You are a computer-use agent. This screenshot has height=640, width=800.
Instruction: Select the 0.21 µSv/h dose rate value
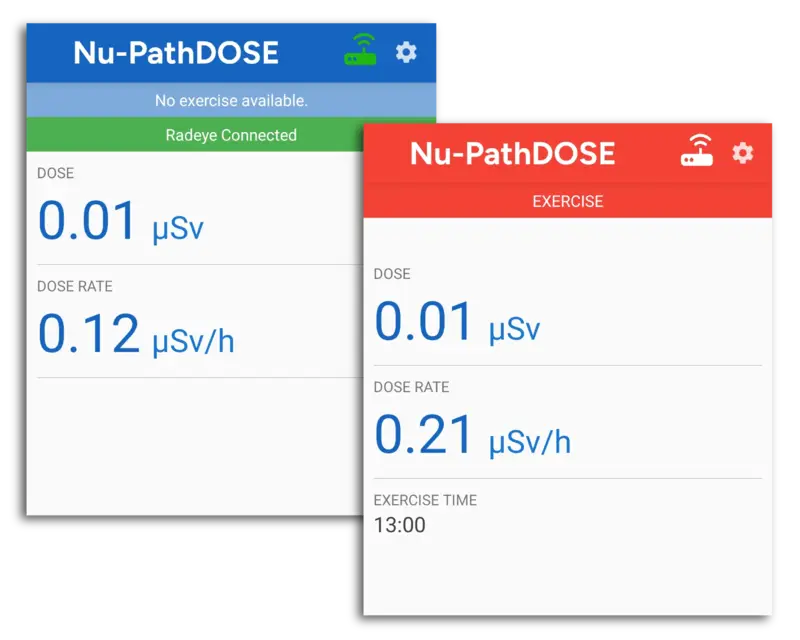[473, 435]
